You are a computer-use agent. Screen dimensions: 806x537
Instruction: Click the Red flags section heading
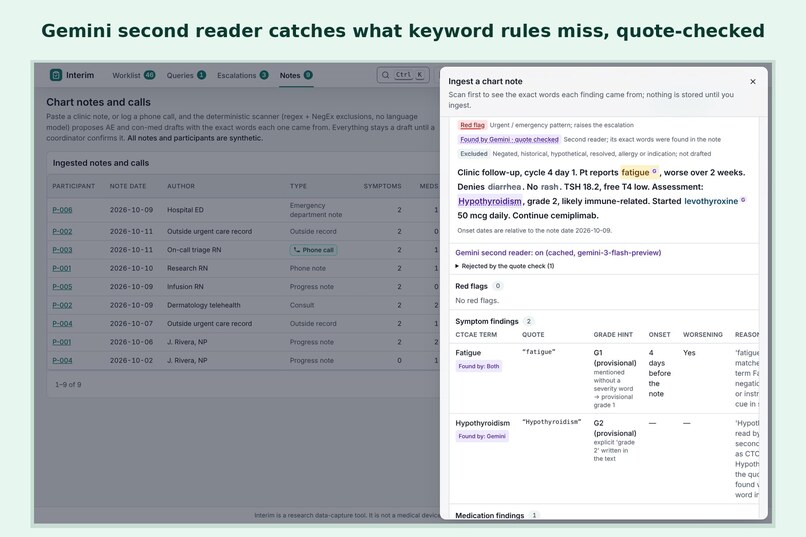[x=471, y=286]
